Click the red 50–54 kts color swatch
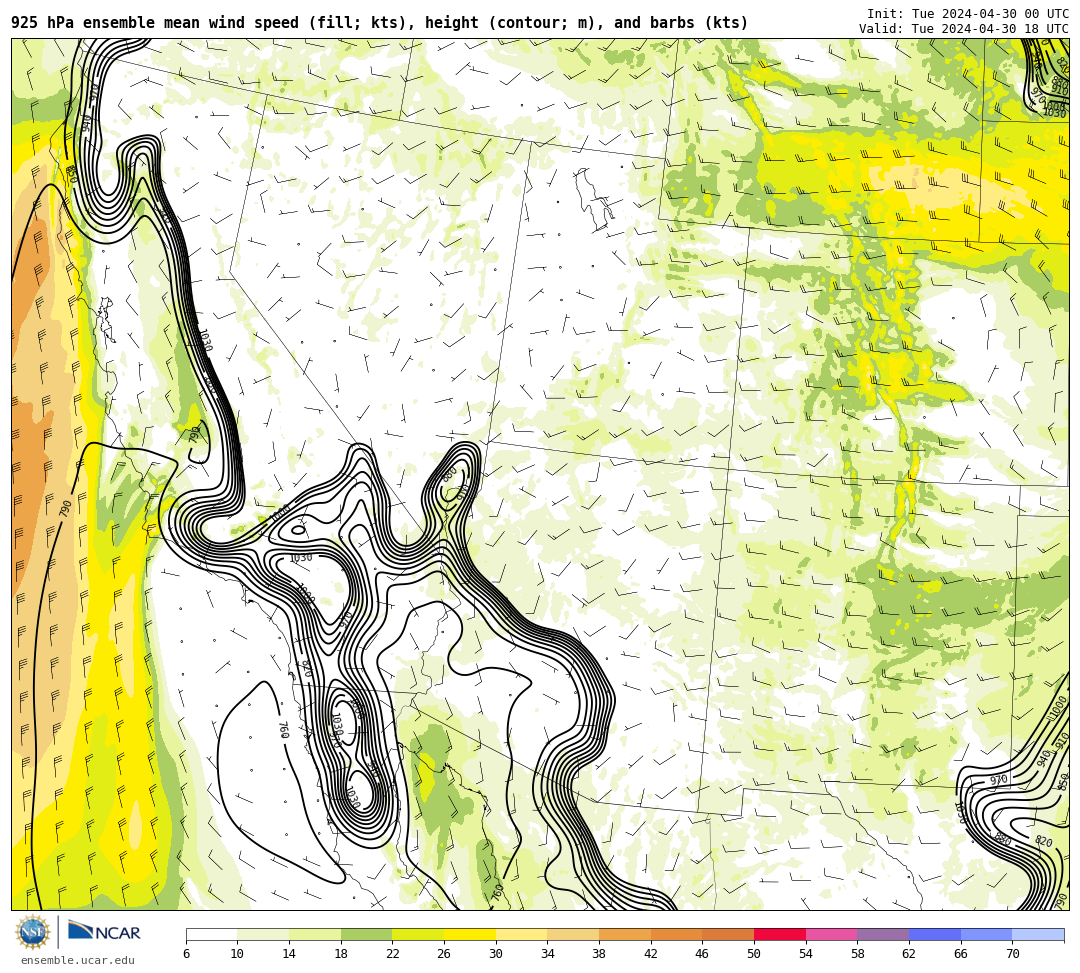The width and height of the screenshot is (1080, 973). pyautogui.click(x=780, y=934)
